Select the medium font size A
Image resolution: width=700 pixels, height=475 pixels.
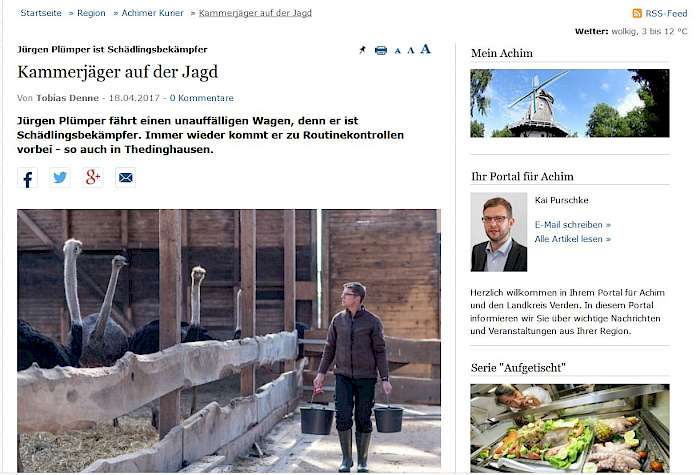point(411,50)
